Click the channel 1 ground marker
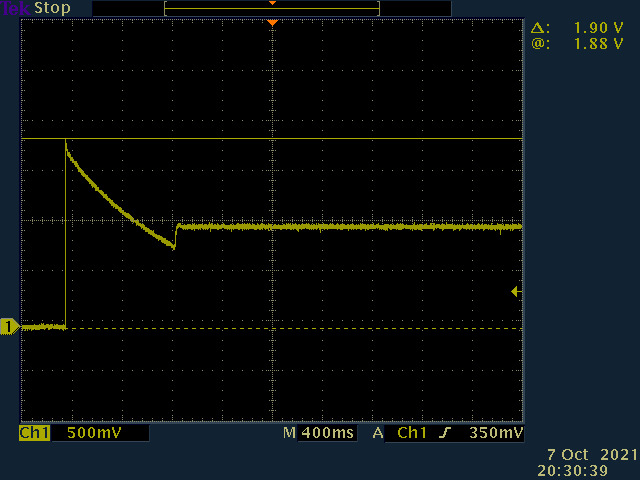This screenshot has height=480, width=640. [9, 327]
